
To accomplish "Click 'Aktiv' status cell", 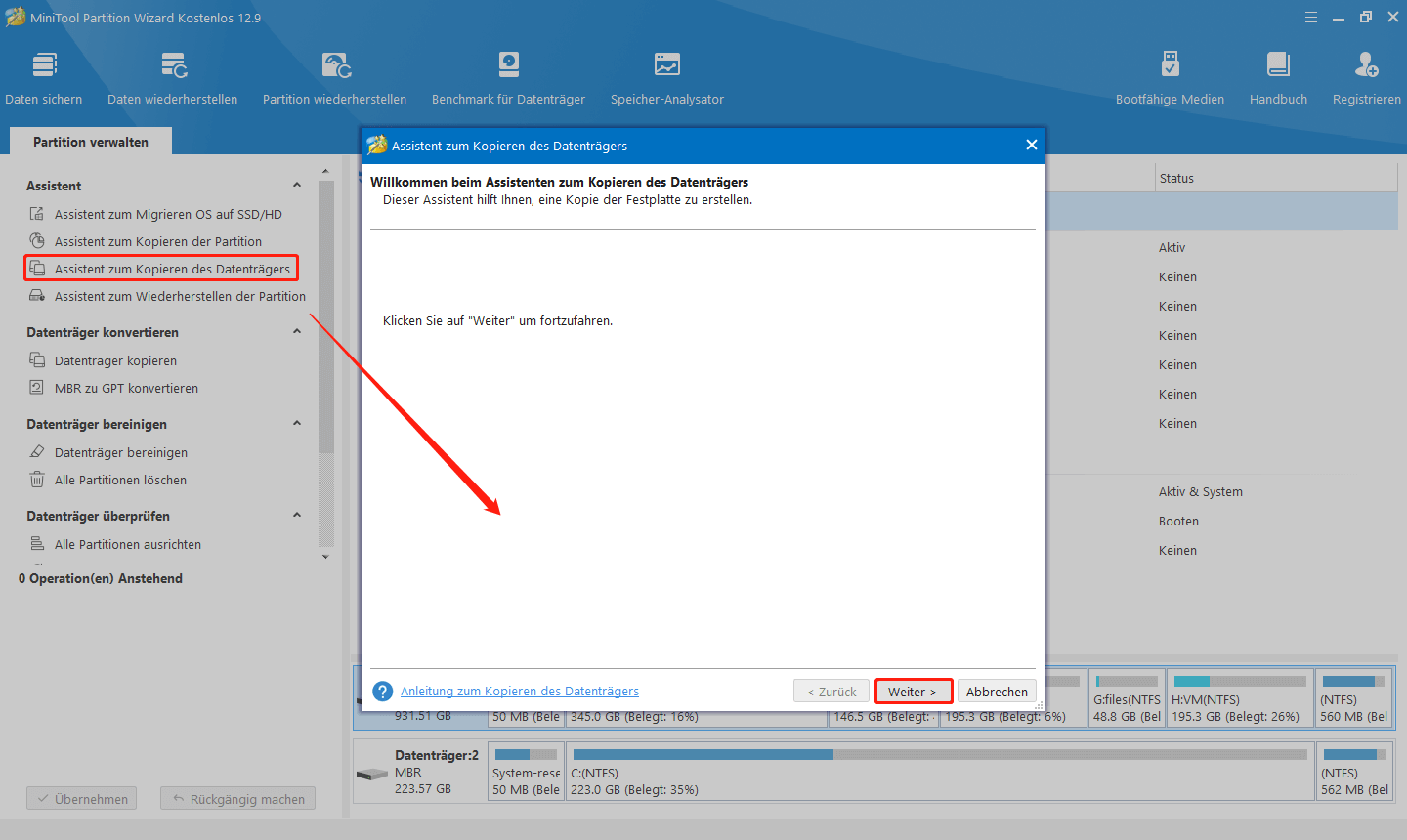I will pyautogui.click(x=1172, y=247).
